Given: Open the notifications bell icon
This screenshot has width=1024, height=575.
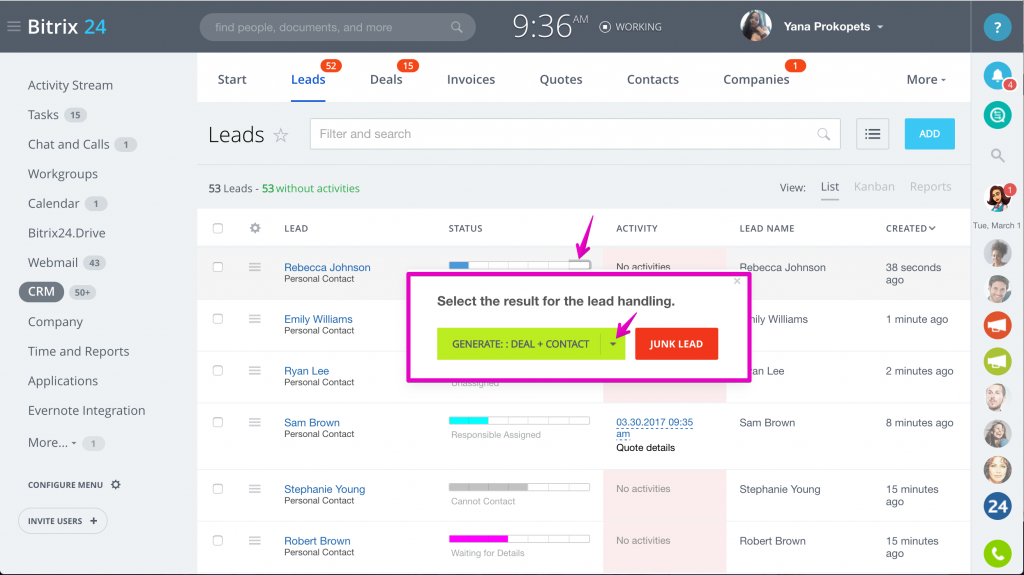Looking at the screenshot, I should (x=997, y=76).
